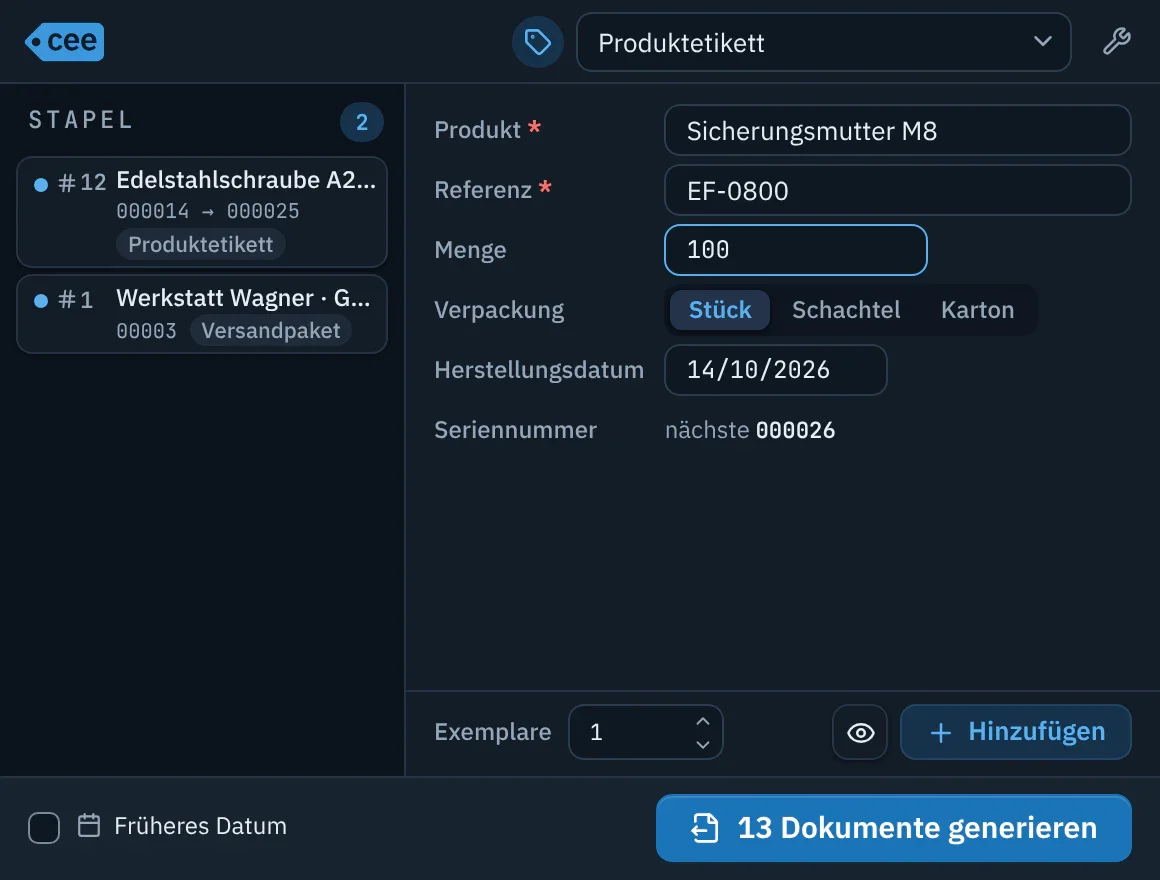Click into the Menge field
Image resolution: width=1160 pixels, height=880 pixels.
tap(795, 250)
